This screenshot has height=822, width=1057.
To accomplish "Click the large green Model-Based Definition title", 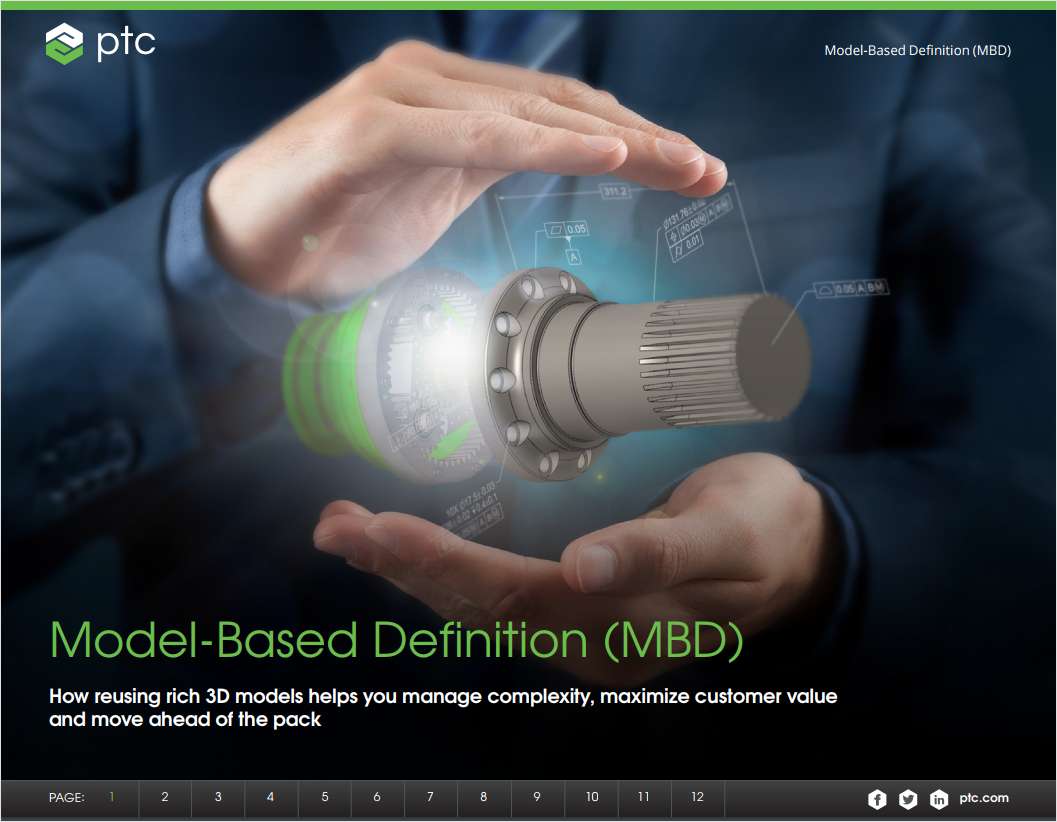I will [x=396, y=639].
